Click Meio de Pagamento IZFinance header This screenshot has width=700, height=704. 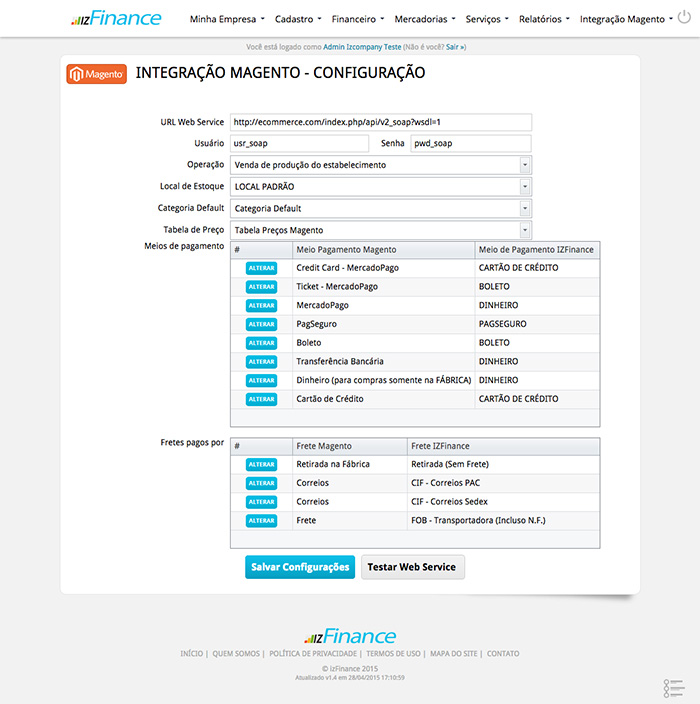(537, 250)
